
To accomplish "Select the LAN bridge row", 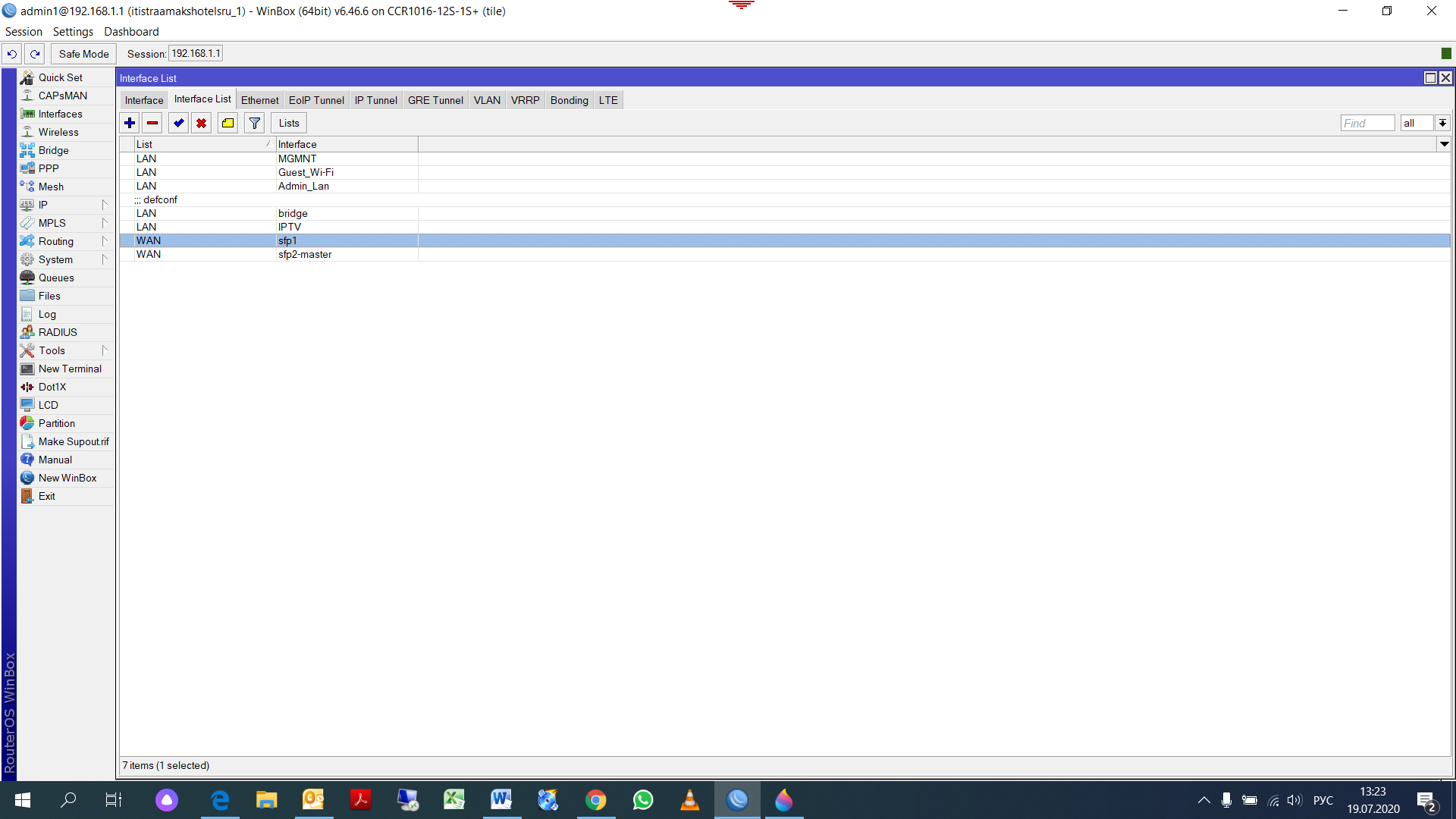I will click(785, 213).
